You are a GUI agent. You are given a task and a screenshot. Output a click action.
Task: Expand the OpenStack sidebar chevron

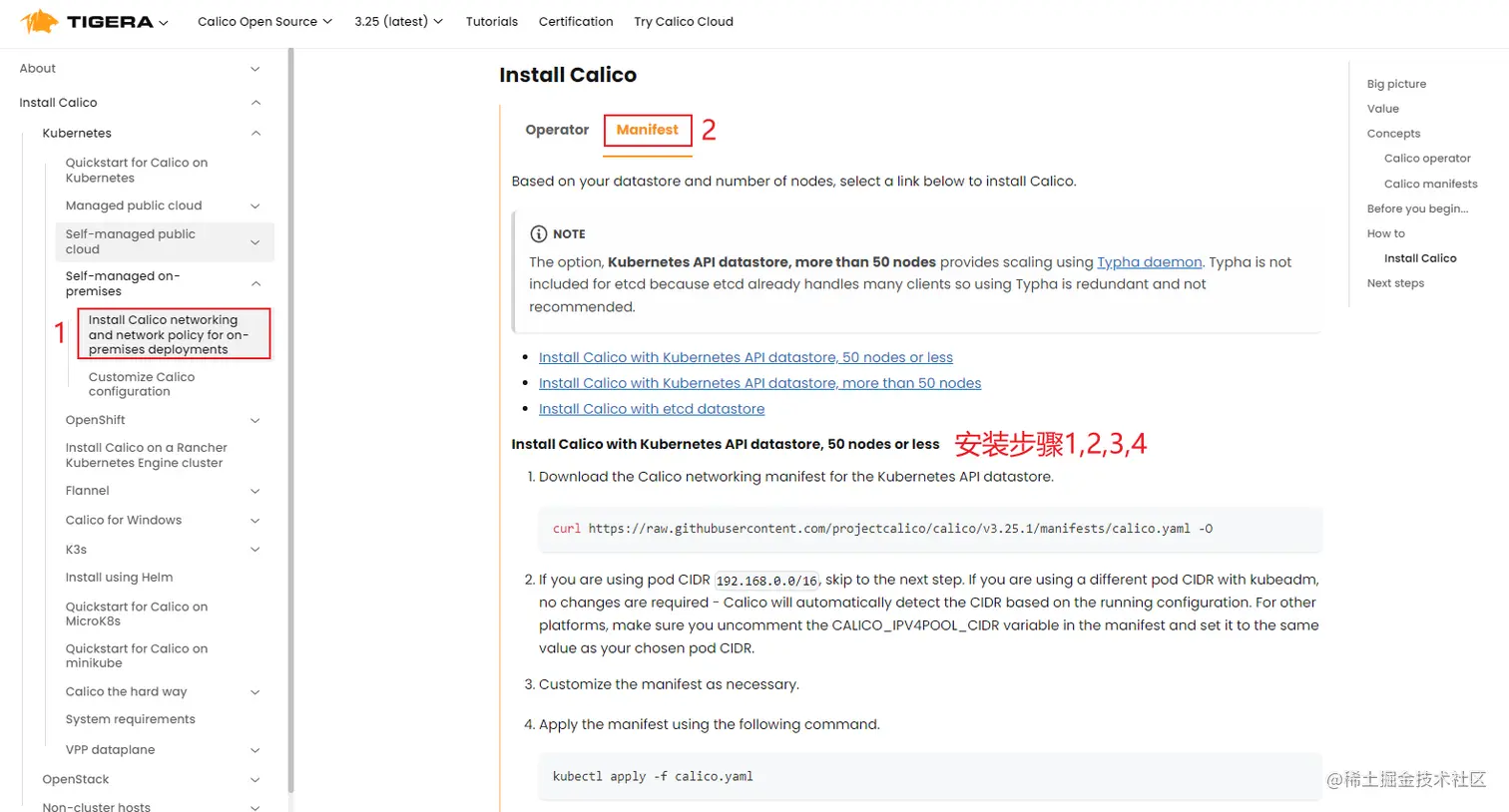pyautogui.click(x=255, y=780)
